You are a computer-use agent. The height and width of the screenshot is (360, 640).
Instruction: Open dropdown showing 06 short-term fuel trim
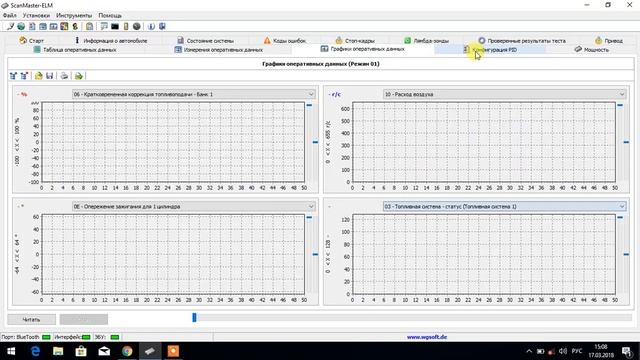(194, 94)
